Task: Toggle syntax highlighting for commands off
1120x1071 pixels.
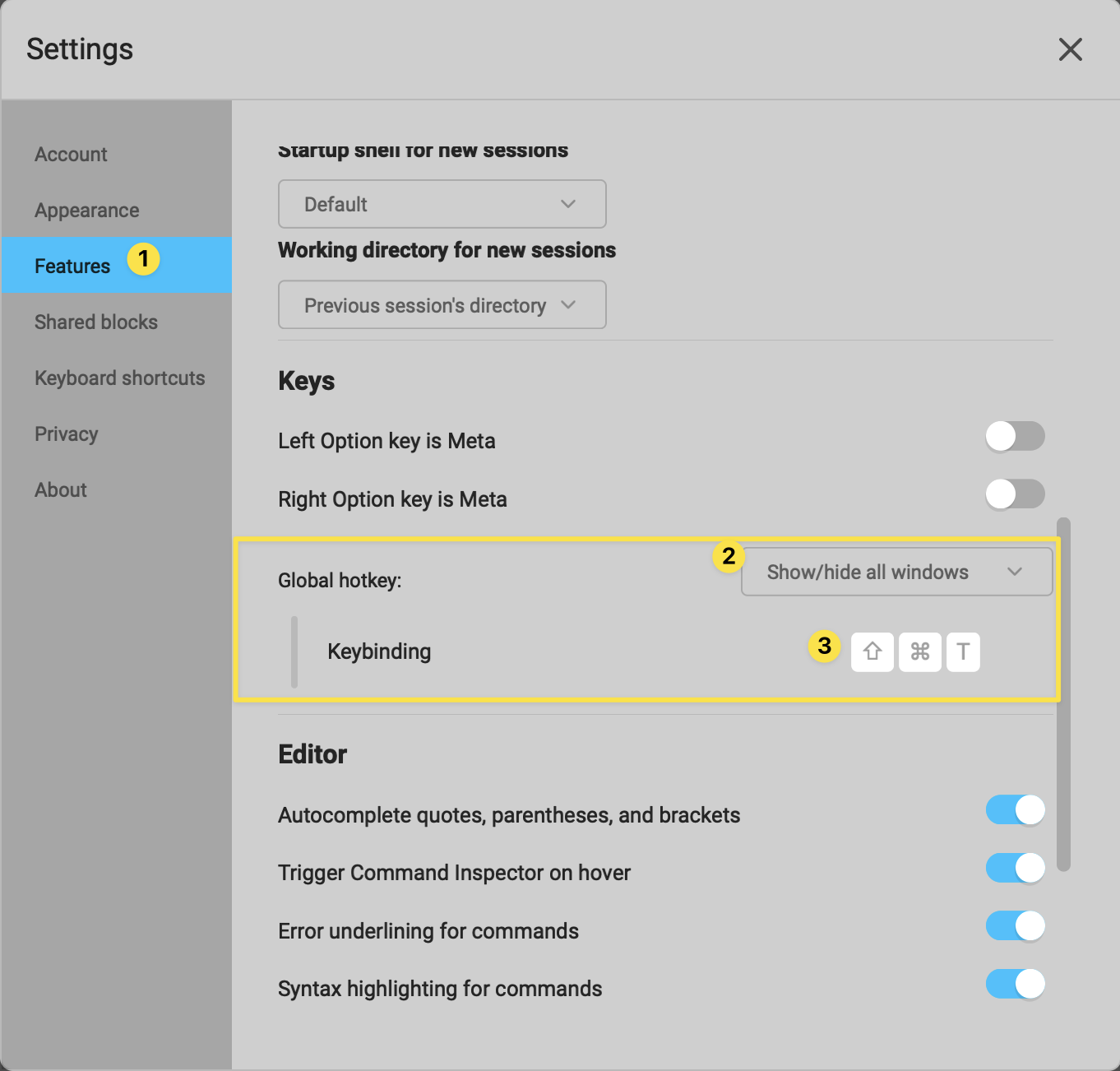Action: pyautogui.click(x=1015, y=984)
